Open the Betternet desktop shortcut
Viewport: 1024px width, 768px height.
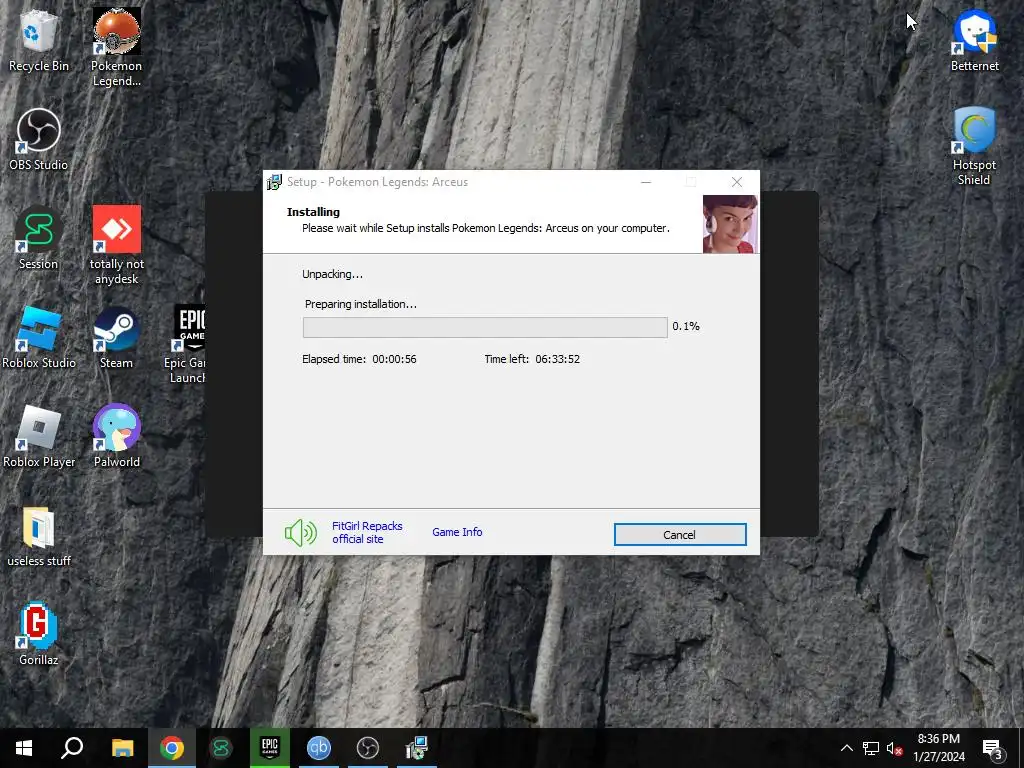tap(974, 40)
